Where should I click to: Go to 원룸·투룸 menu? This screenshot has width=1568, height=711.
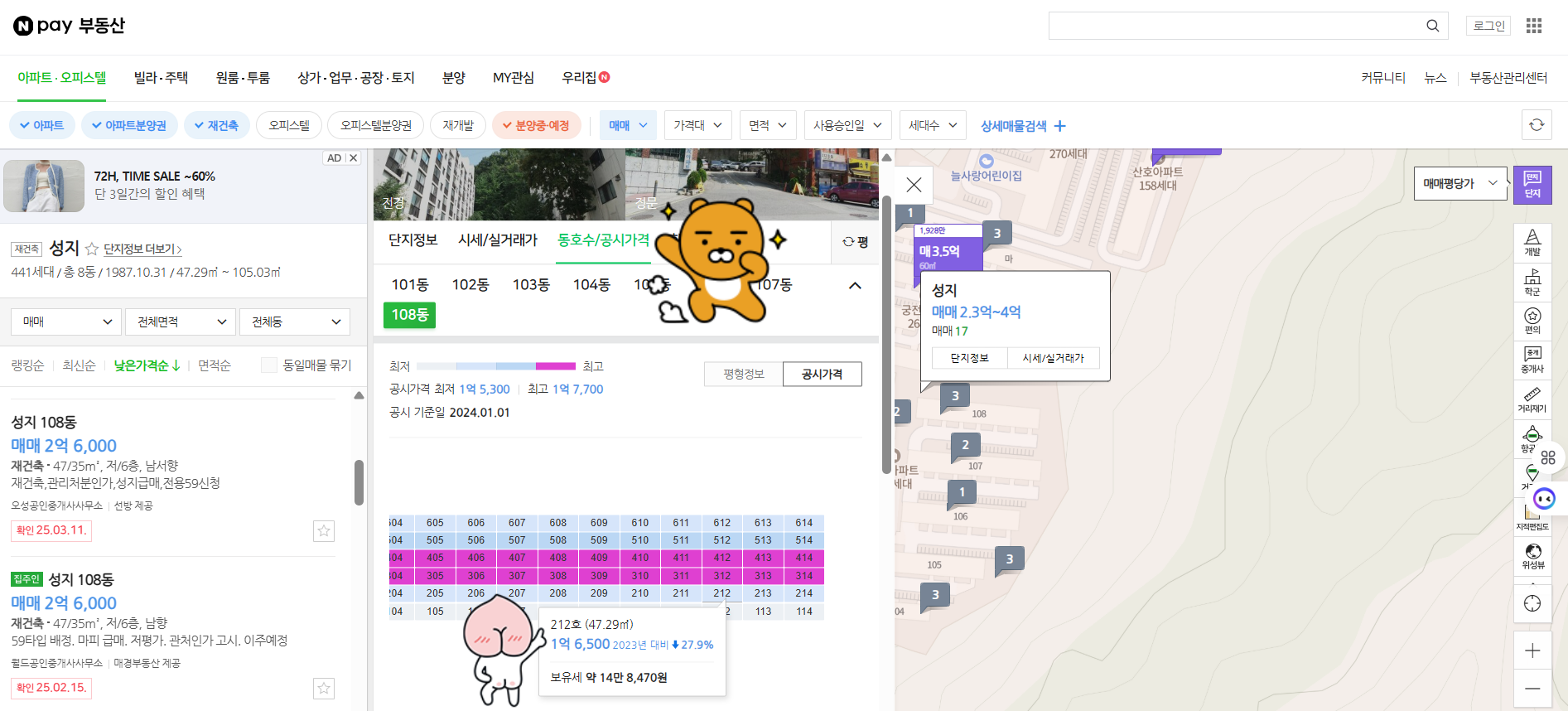(x=243, y=78)
